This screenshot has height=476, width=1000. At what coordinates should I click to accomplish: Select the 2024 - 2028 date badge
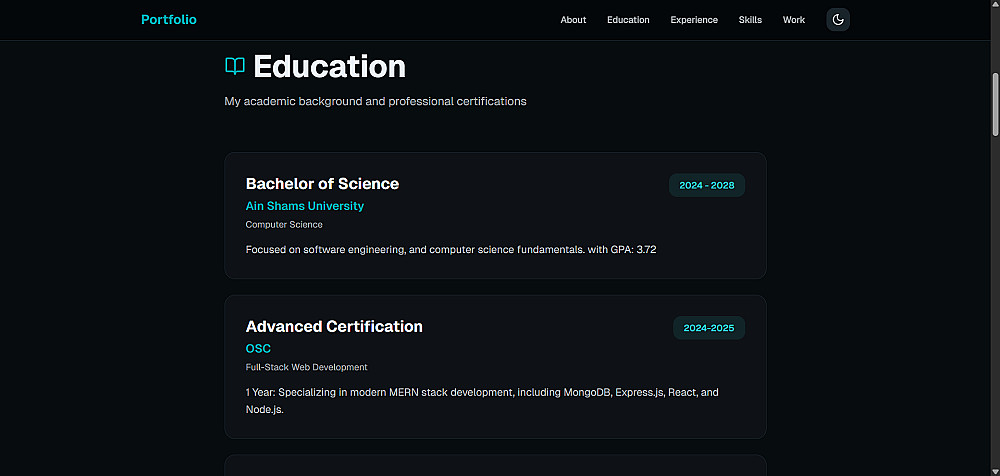pyautogui.click(x=707, y=186)
